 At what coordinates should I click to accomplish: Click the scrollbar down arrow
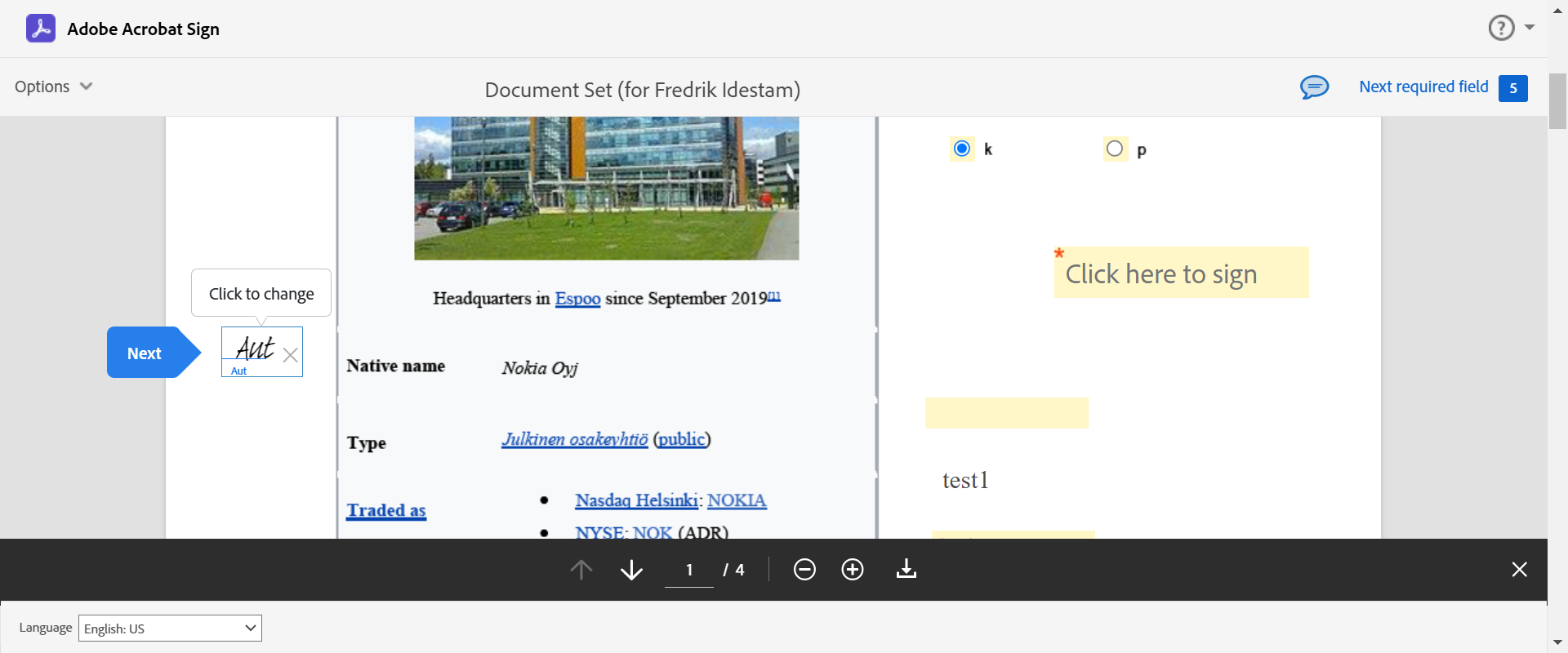(1557, 643)
